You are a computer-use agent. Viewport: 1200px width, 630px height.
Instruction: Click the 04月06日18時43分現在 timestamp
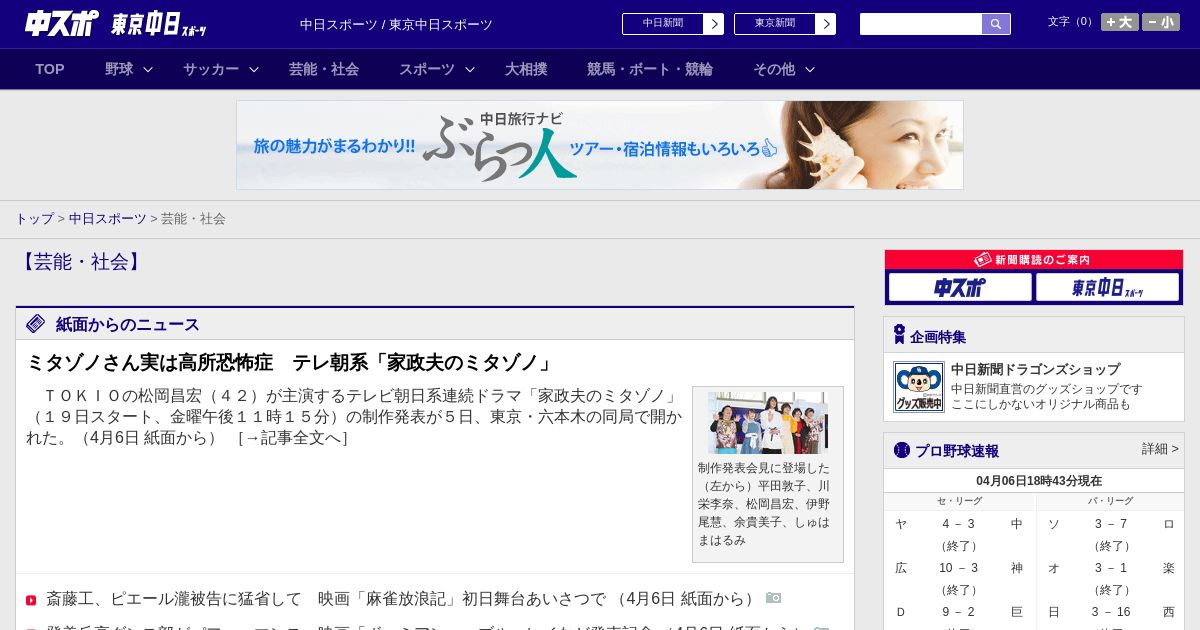[1039, 481]
